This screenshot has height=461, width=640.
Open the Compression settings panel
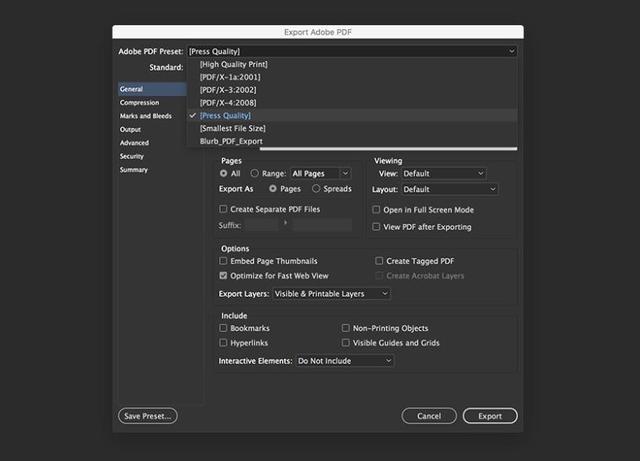[140, 102]
